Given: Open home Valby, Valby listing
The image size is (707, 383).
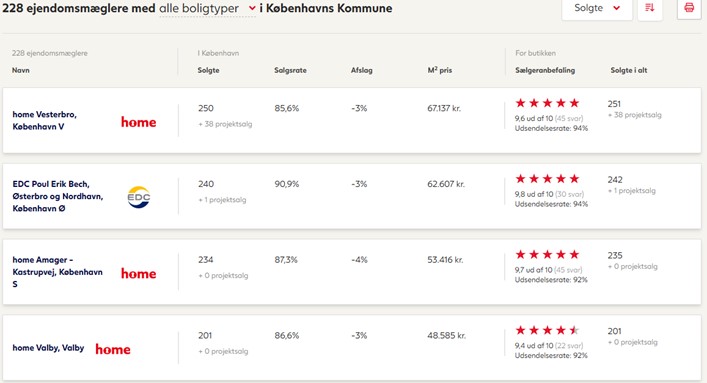Looking at the screenshot, I should click(x=48, y=348).
